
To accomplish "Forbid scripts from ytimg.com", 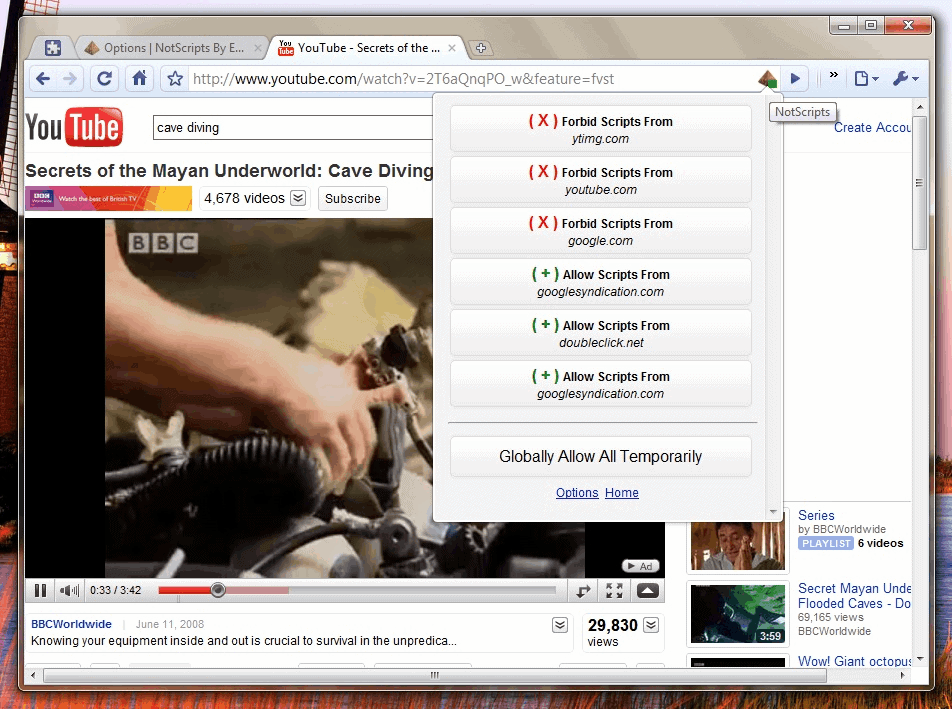I will [x=600, y=129].
